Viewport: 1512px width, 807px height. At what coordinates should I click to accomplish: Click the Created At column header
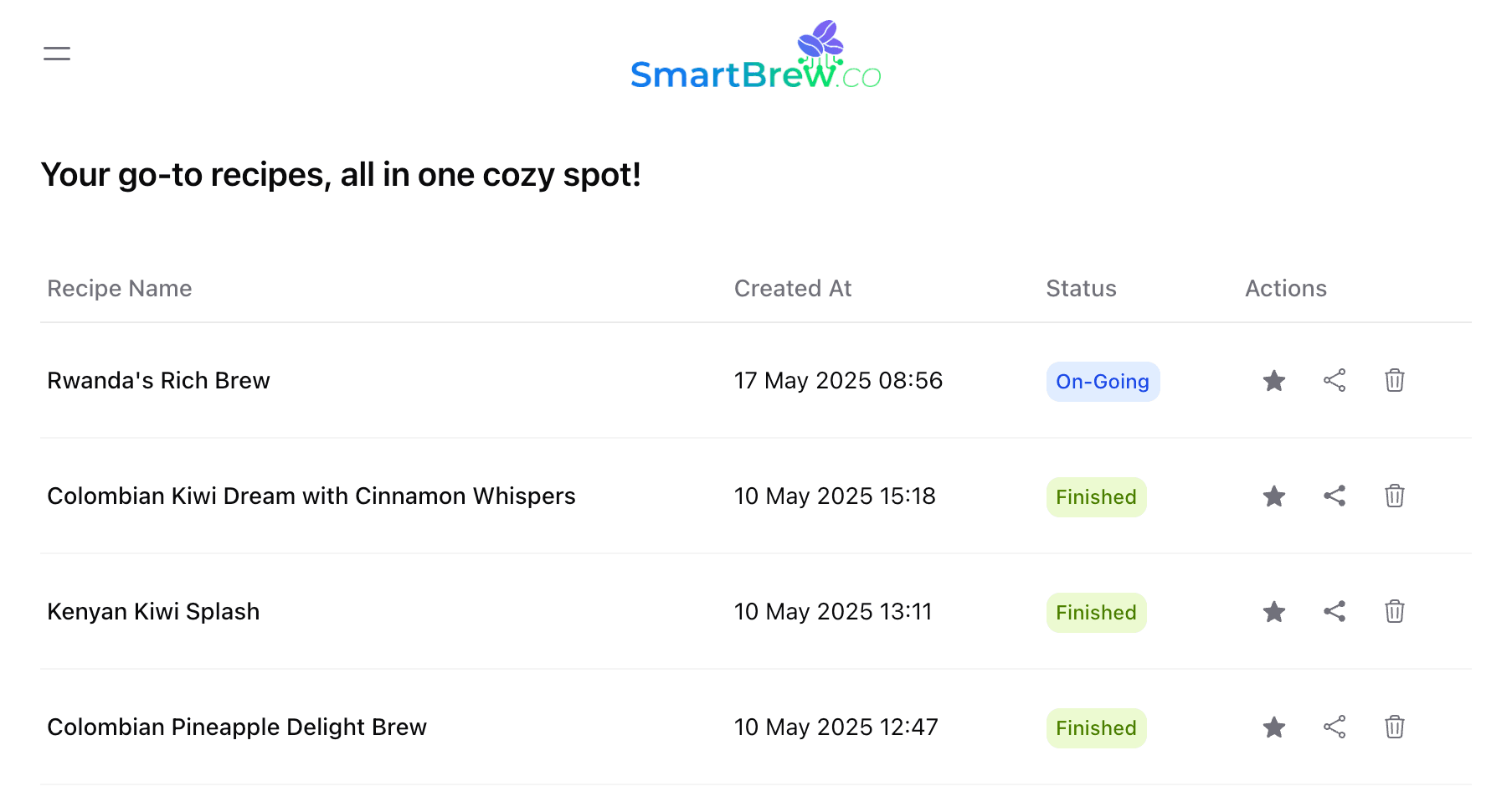(792, 289)
